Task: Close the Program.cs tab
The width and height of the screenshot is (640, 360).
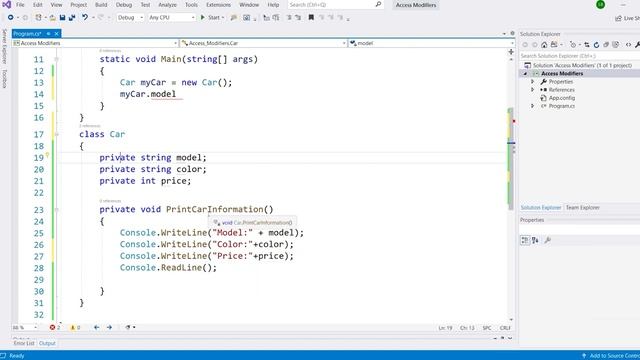Action: point(57,33)
